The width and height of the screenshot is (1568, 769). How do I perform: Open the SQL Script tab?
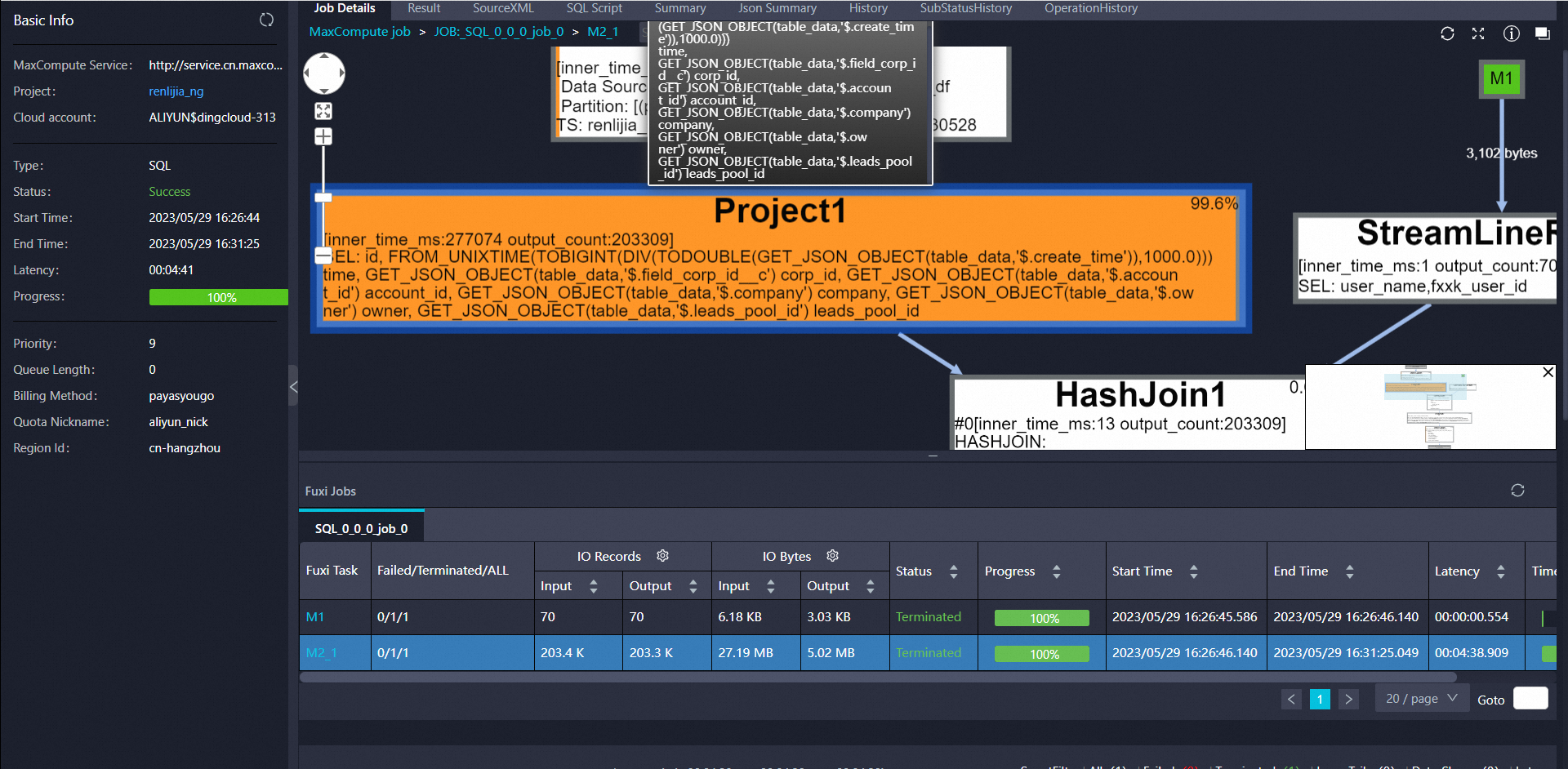point(595,8)
